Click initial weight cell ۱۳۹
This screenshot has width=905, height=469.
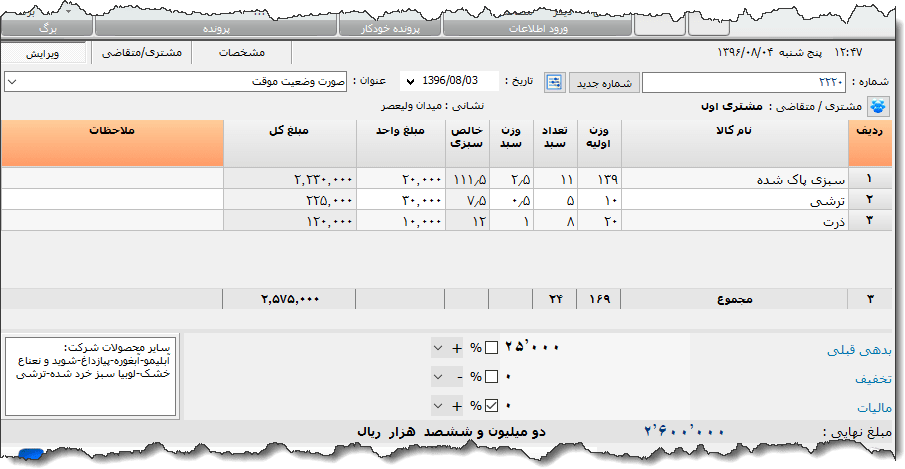click(599, 179)
